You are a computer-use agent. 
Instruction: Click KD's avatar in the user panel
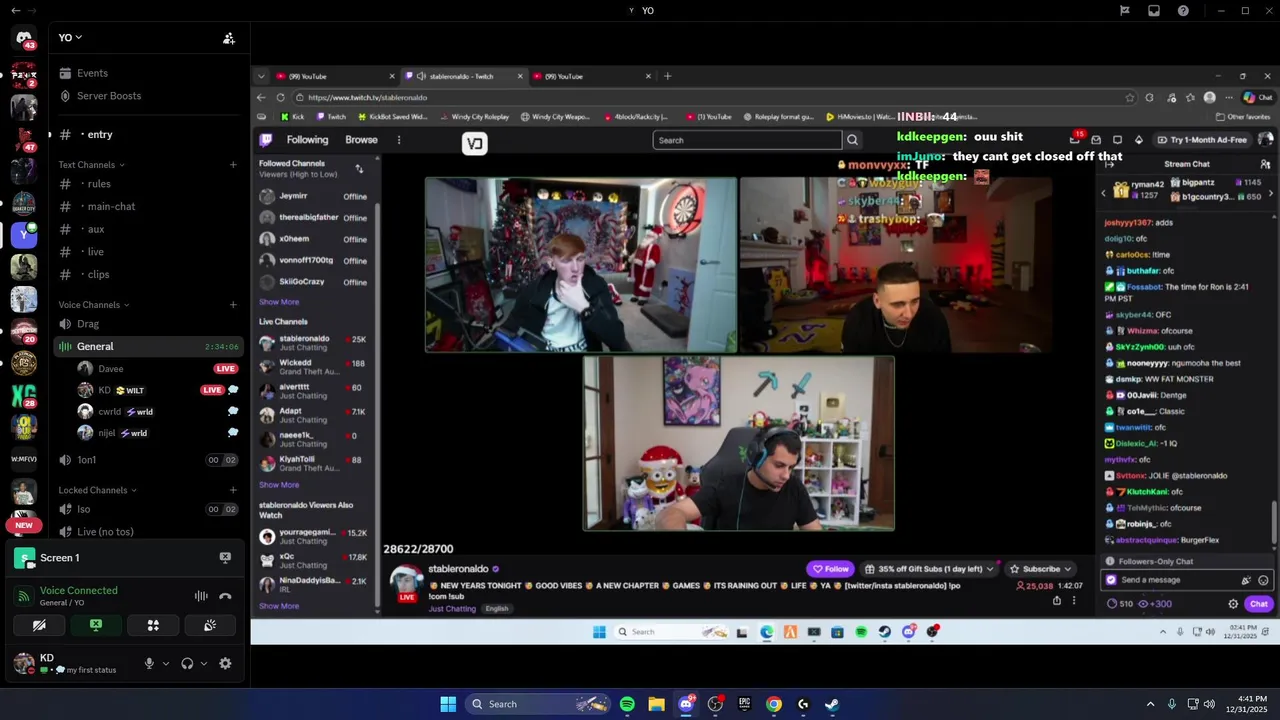coord(24,663)
